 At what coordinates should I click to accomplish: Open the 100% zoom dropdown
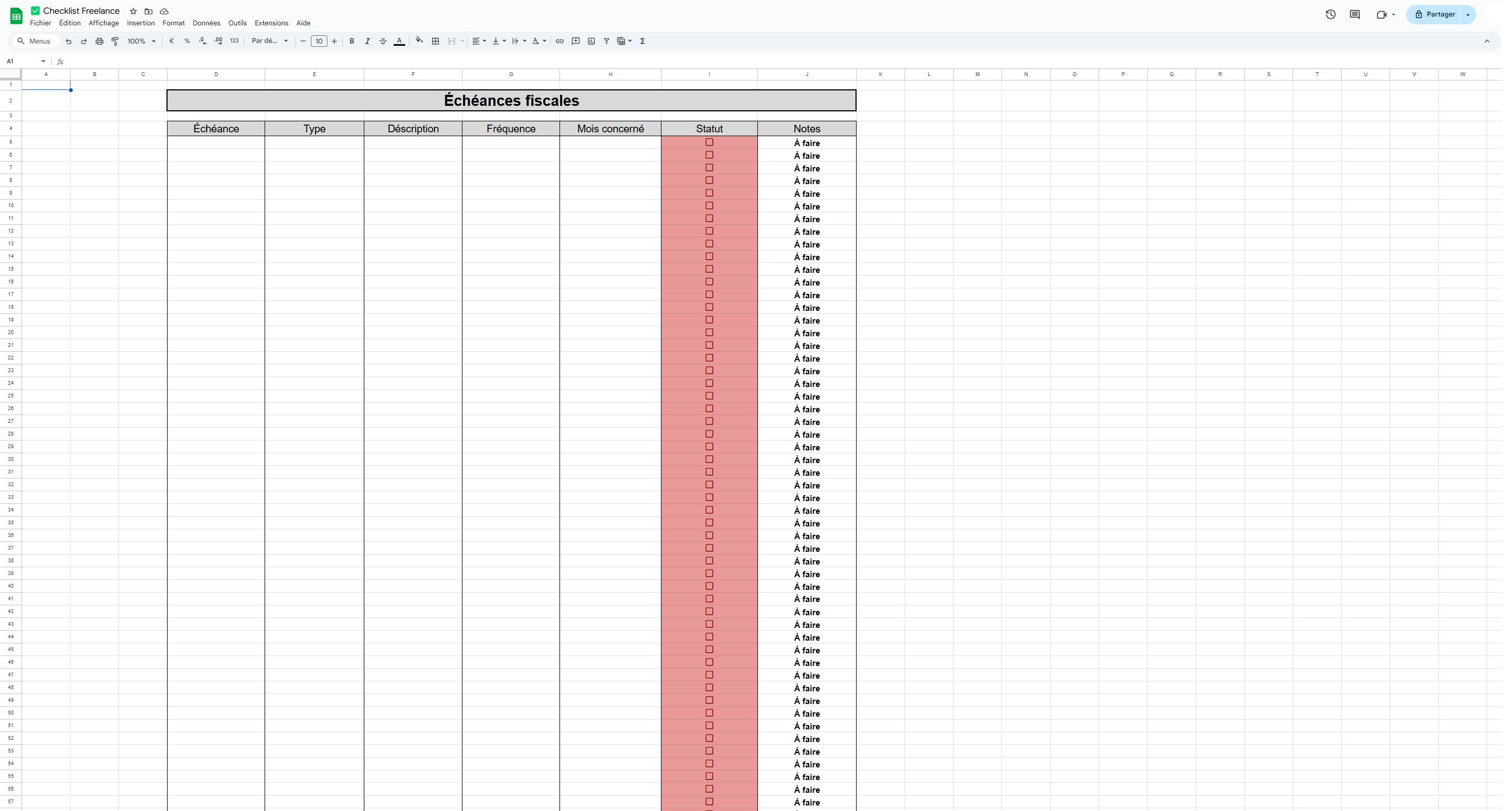click(x=142, y=41)
